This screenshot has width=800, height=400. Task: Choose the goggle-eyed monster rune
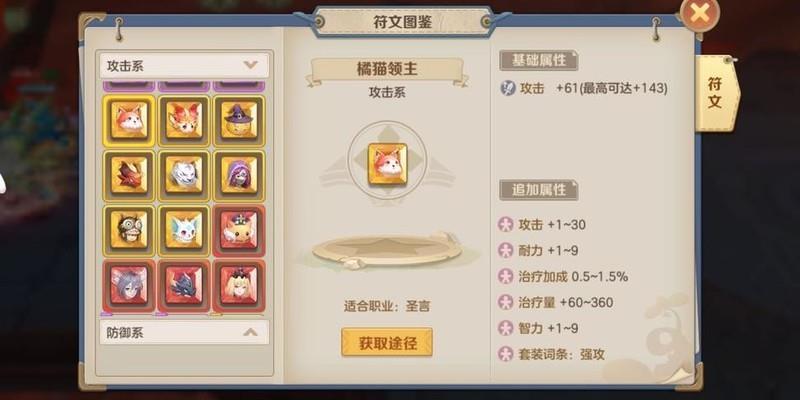(x=129, y=230)
